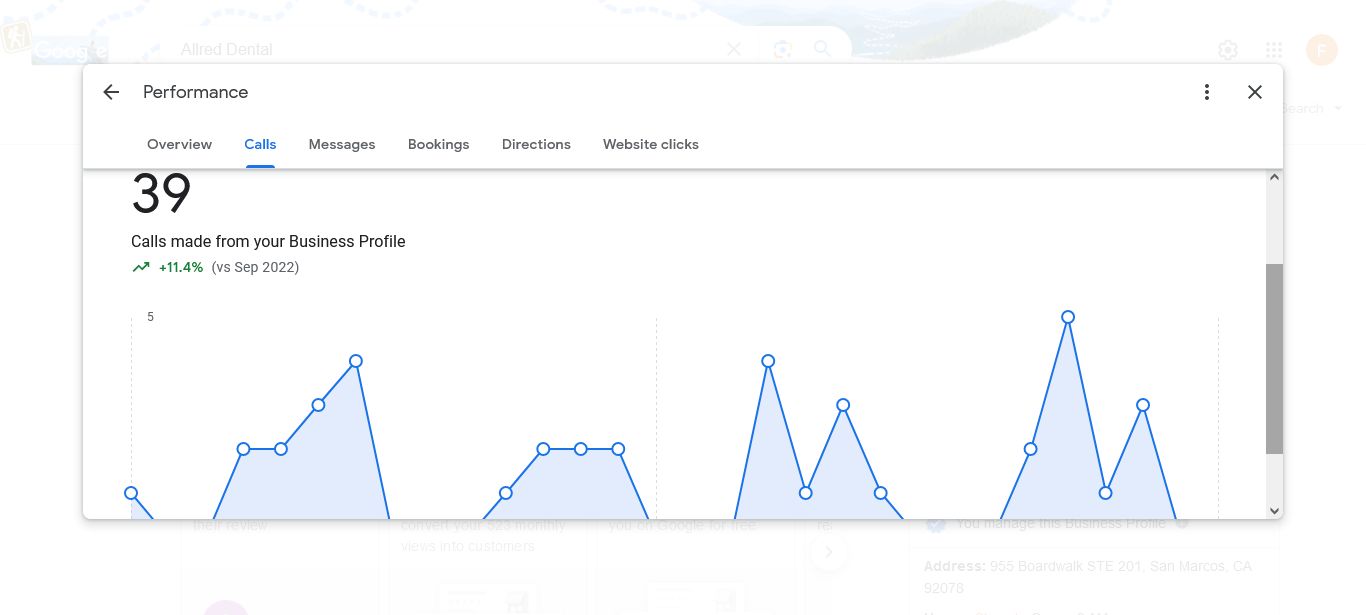Close the Performance dialog

coord(1255,92)
